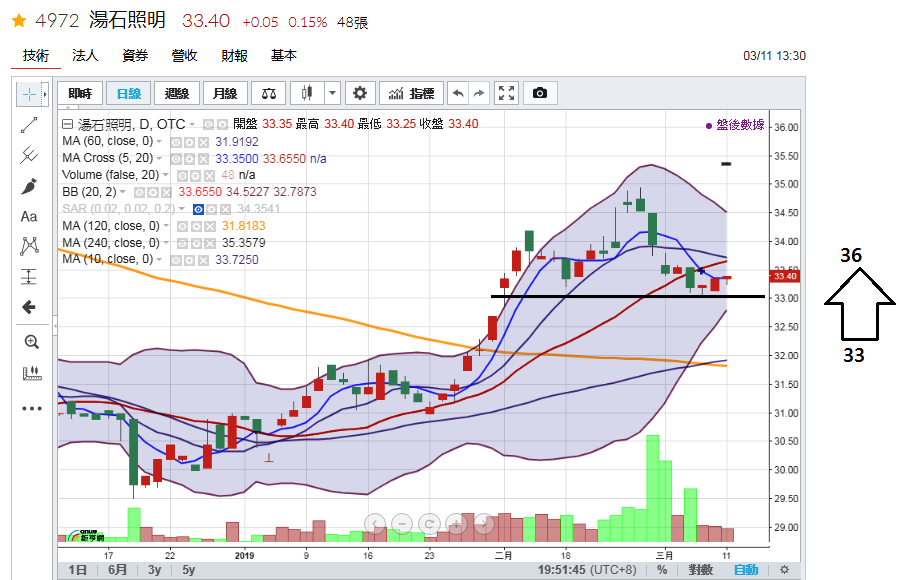
Task: Switch chart to fullscreen mode
Action: point(507,93)
